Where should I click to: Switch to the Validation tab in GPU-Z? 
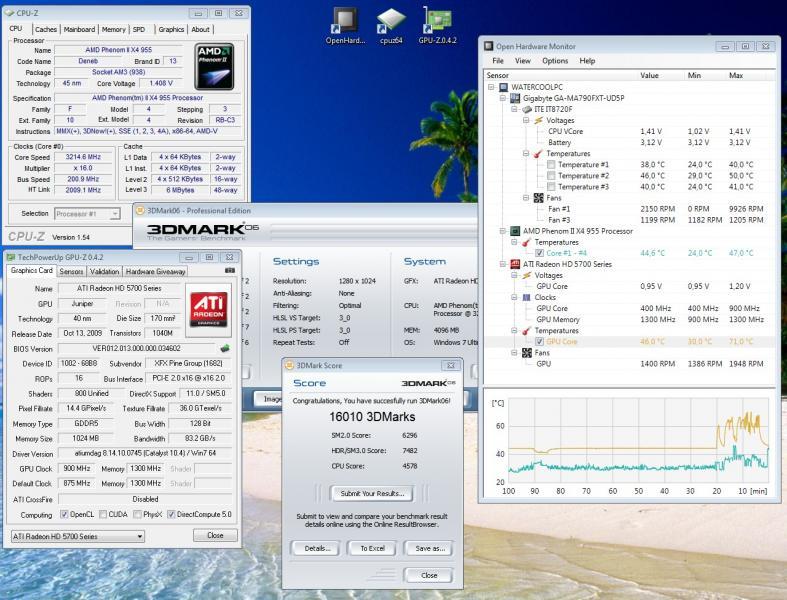[x=104, y=271]
